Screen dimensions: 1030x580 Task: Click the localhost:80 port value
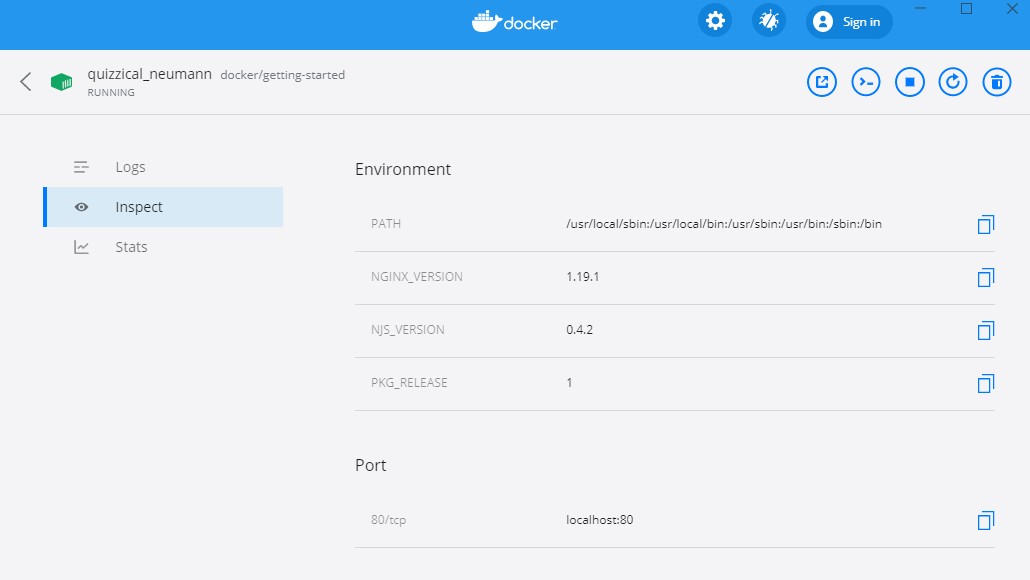pos(600,520)
